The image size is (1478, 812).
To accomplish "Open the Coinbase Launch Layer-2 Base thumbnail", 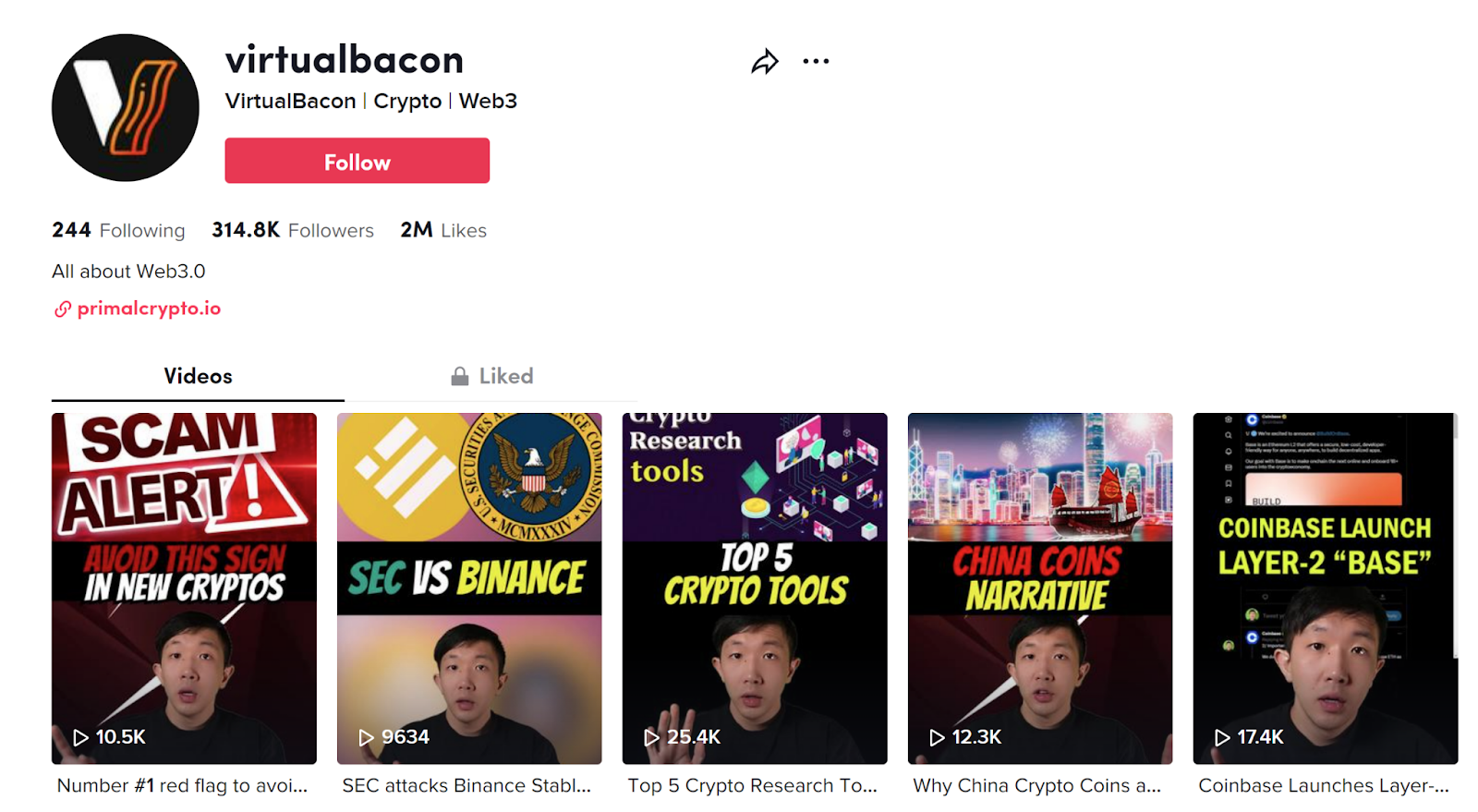I will click(x=1326, y=588).
